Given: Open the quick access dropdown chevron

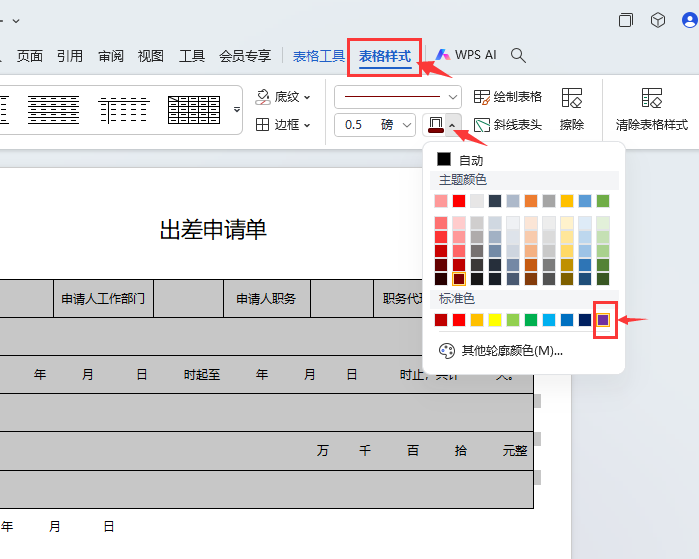Looking at the screenshot, I should [x=16, y=21].
